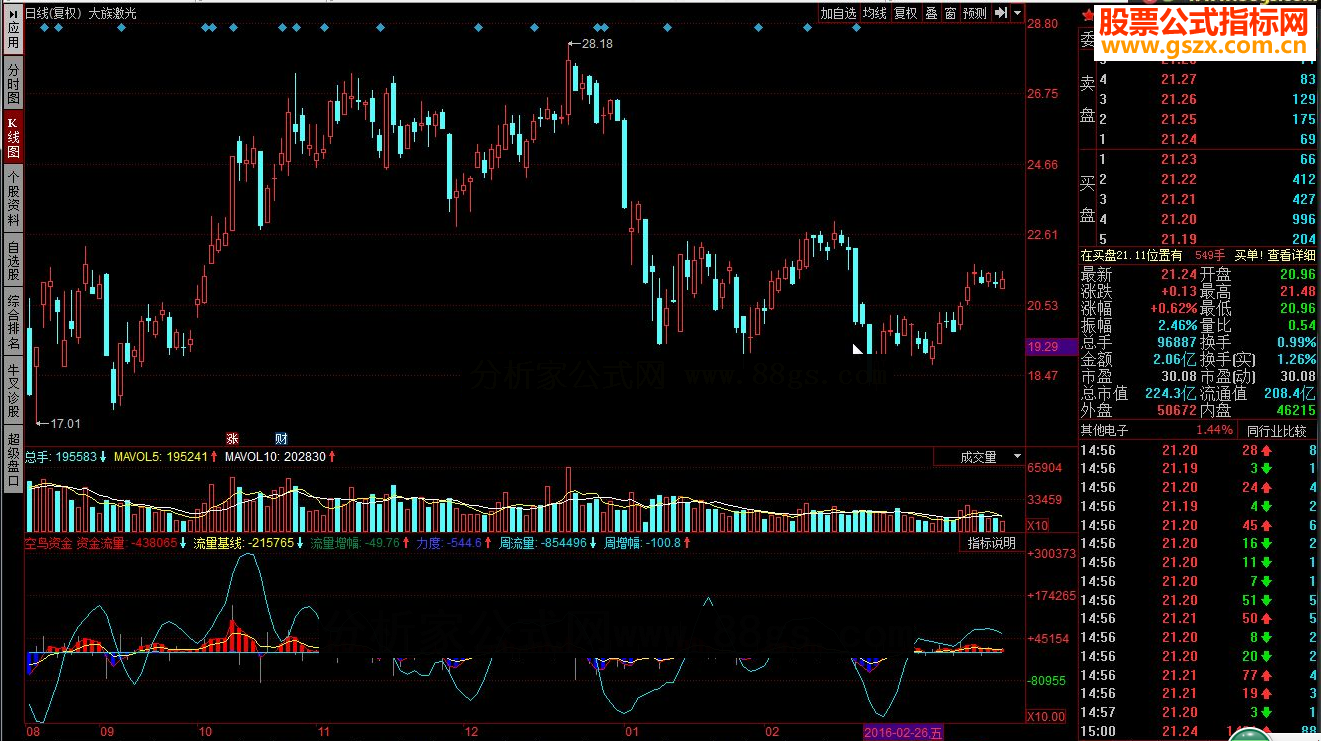Click the 总市值 value 224.3亿
This screenshot has height=741, width=1321.
[1172, 393]
